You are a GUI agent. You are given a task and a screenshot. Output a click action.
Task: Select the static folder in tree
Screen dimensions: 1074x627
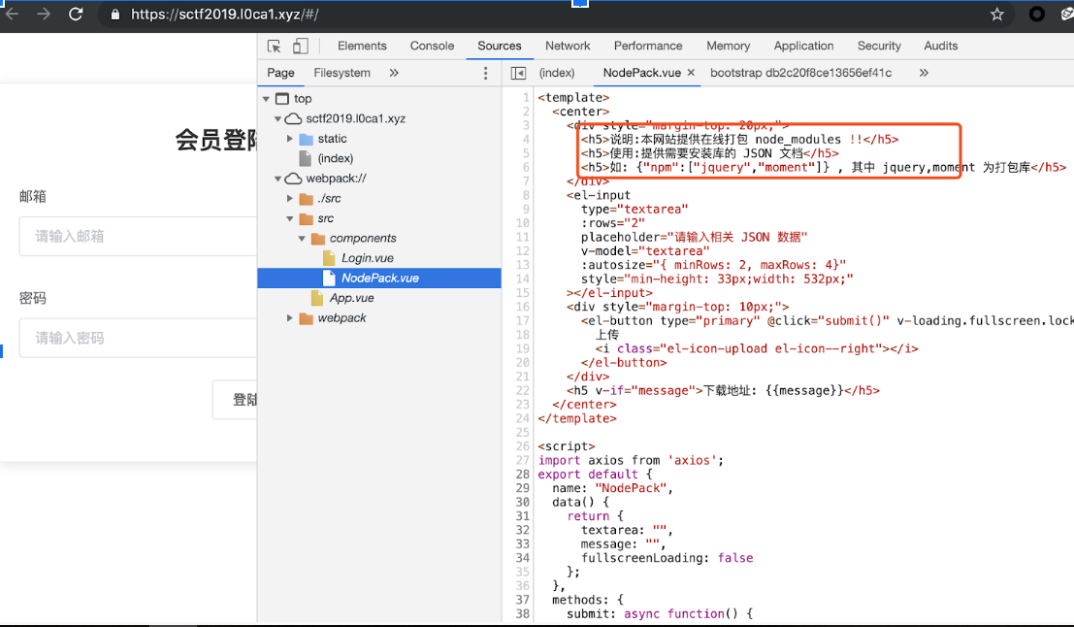pos(332,138)
